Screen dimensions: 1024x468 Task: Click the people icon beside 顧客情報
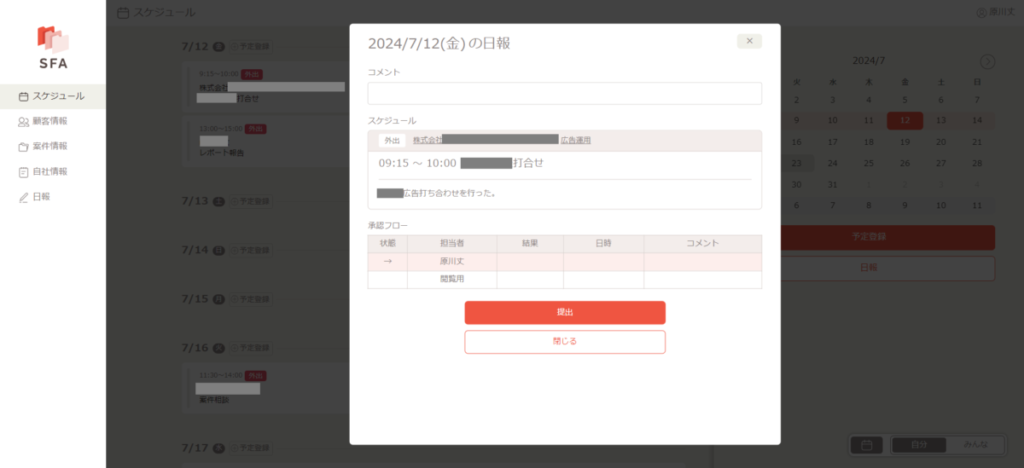23,121
